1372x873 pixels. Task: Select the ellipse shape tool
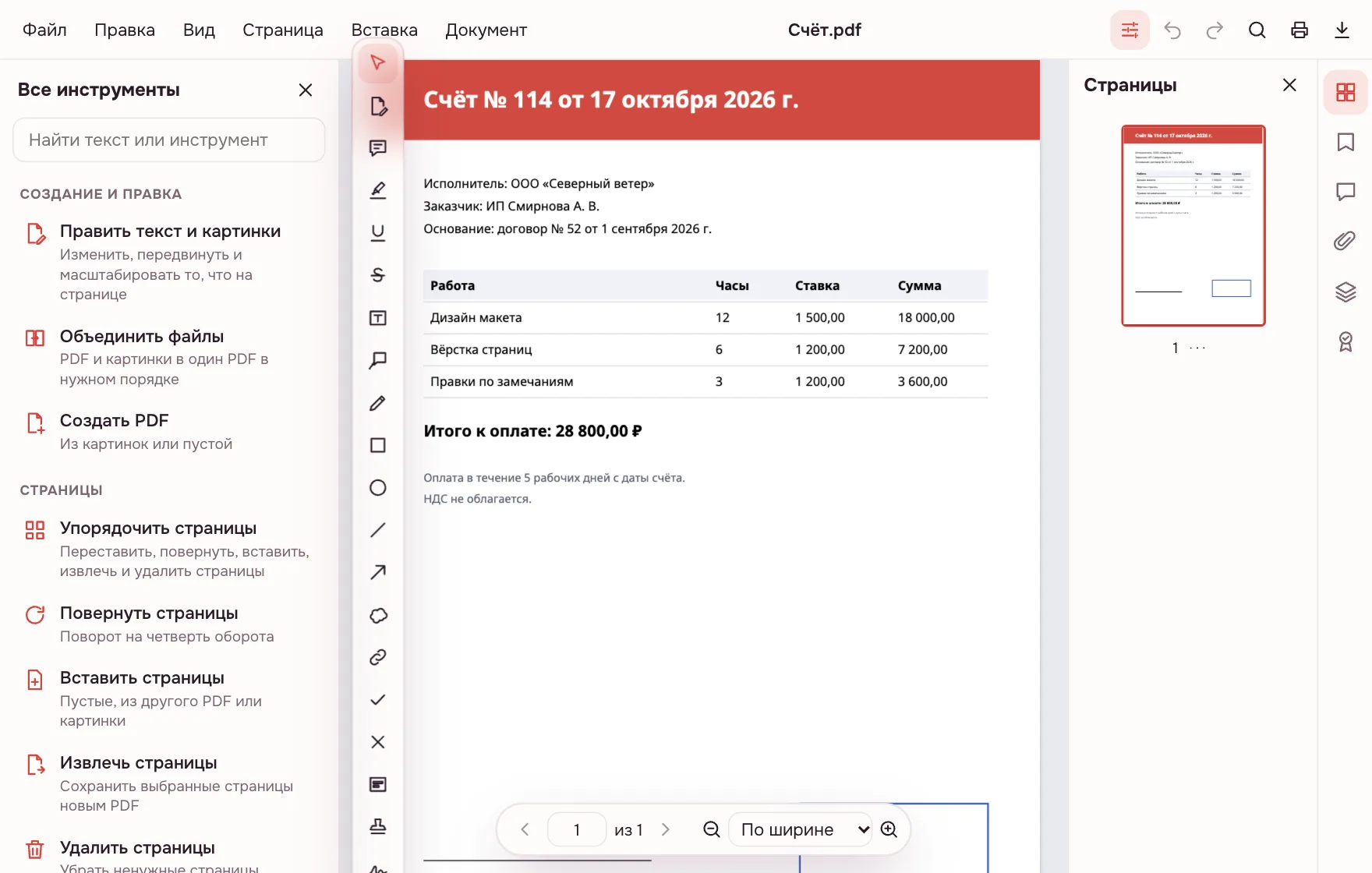[x=378, y=488]
